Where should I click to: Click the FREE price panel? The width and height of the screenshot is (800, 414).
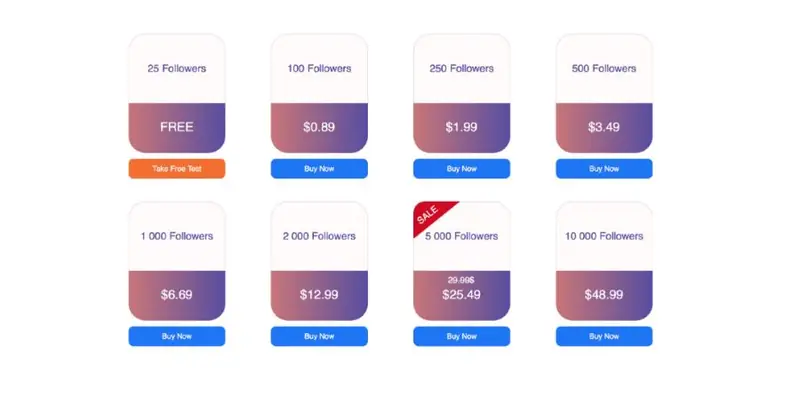tap(177, 128)
